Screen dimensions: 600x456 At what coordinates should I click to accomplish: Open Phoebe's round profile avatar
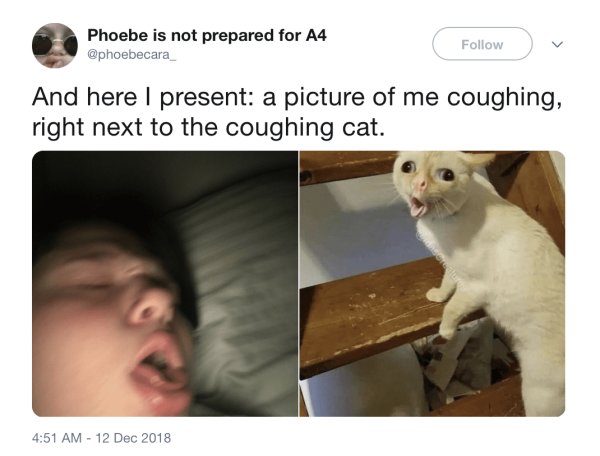point(55,46)
